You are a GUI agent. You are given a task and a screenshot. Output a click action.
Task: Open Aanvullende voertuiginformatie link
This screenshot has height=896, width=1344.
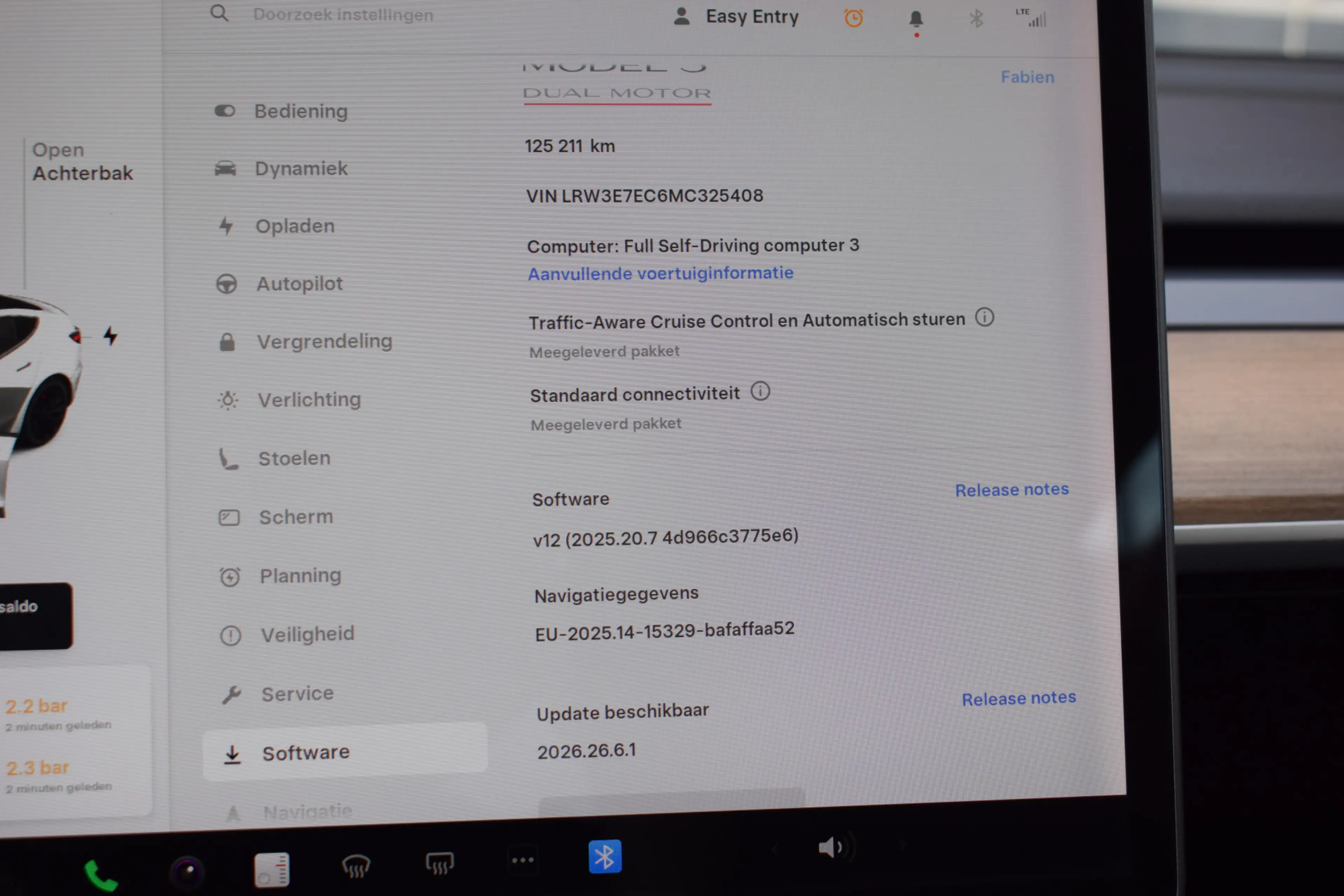click(660, 274)
